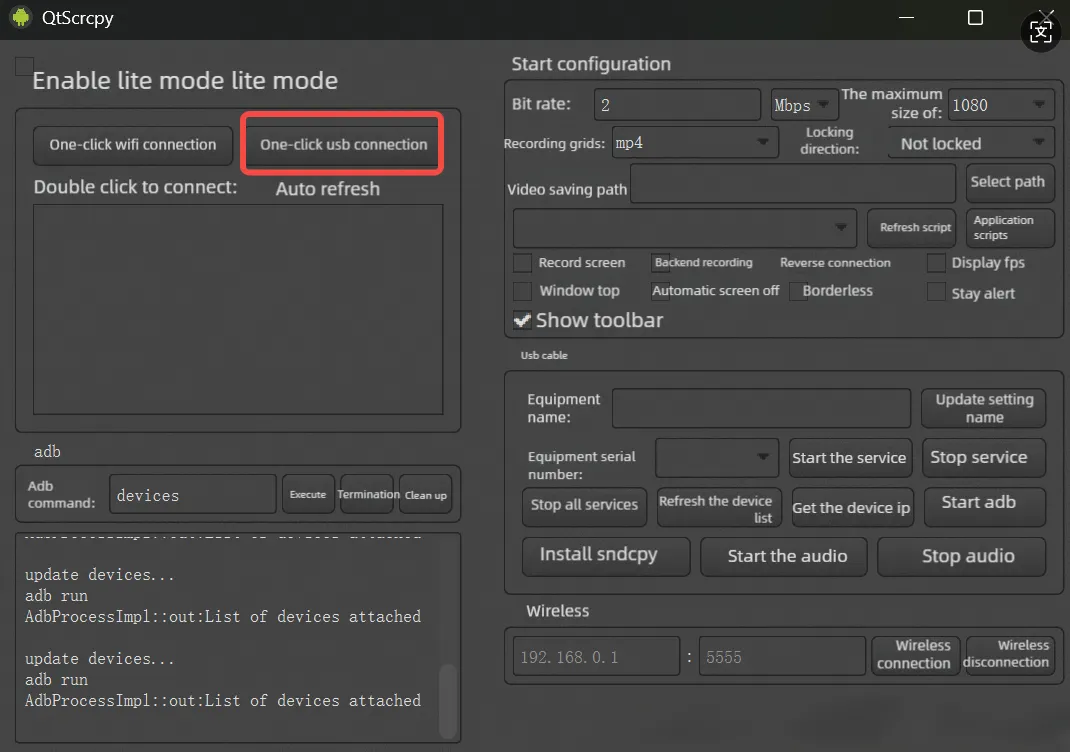Click the translate overlay icon at top right
Image resolution: width=1070 pixels, height=752 pixels.
point(1041,32)
